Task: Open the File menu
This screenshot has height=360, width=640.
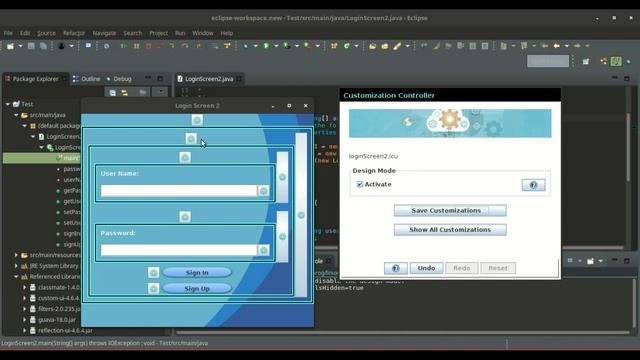Action: (8, 33)
